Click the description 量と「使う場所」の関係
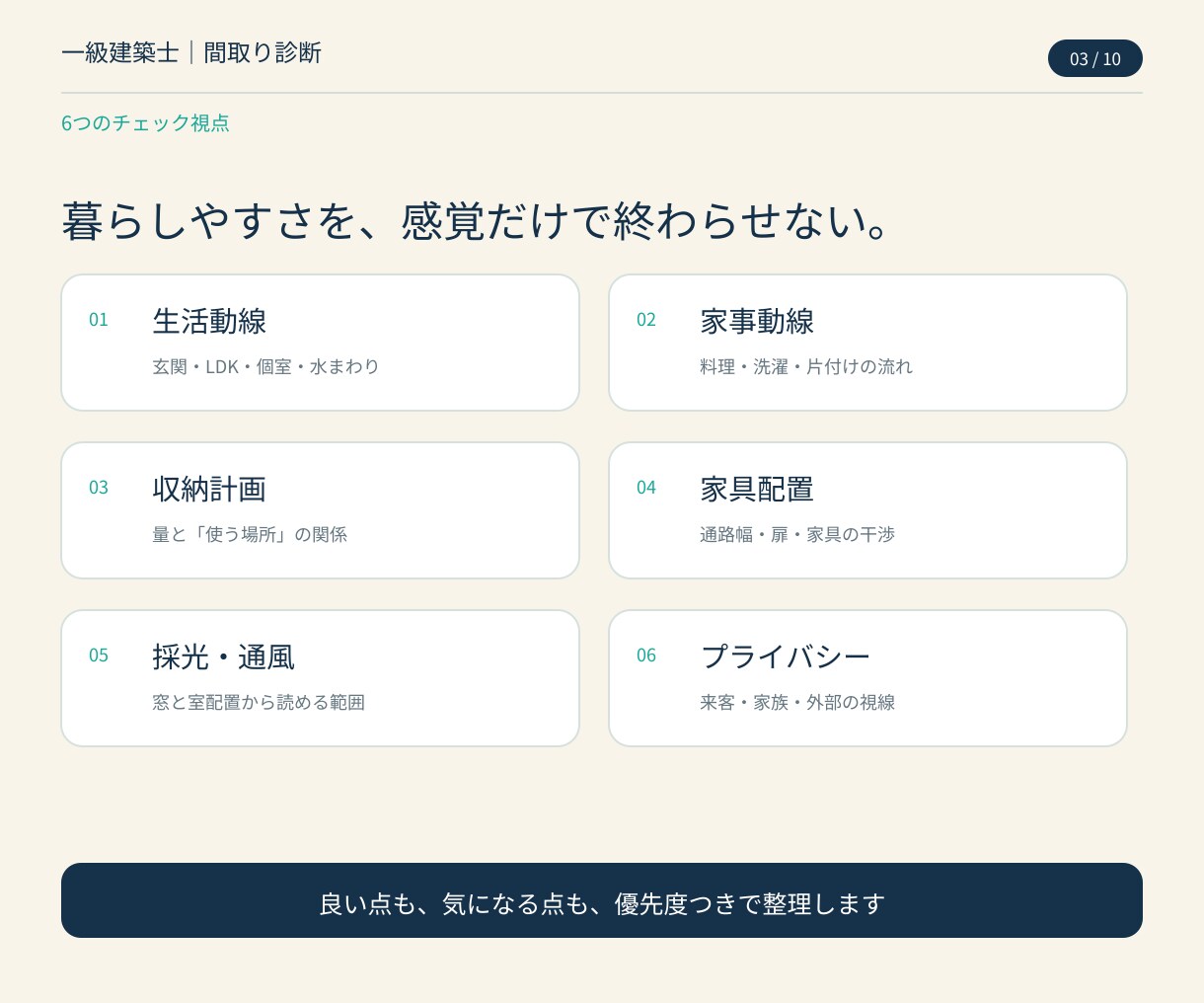Viewport: 1204px width, 1003px height. (x=250, y=534)
